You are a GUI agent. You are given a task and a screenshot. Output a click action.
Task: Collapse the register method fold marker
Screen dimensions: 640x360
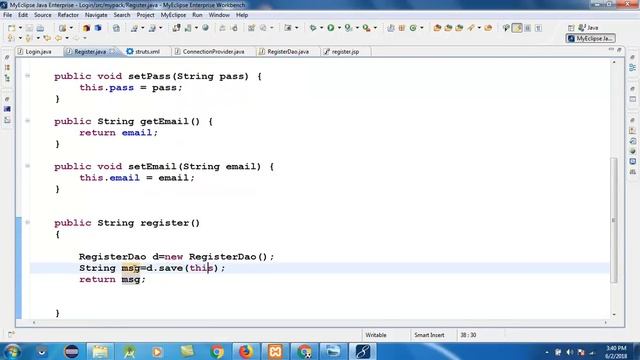[x=27, y=222]
